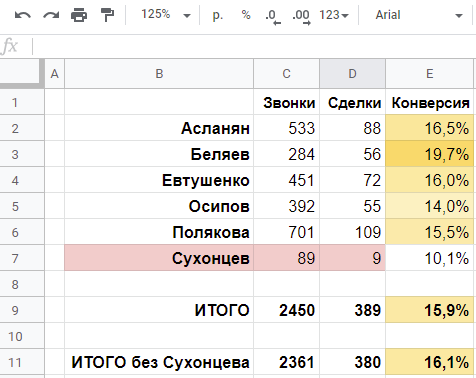Decrease decimal places icon
This screenshot has height=378, width=476.
tap(273, 16)
